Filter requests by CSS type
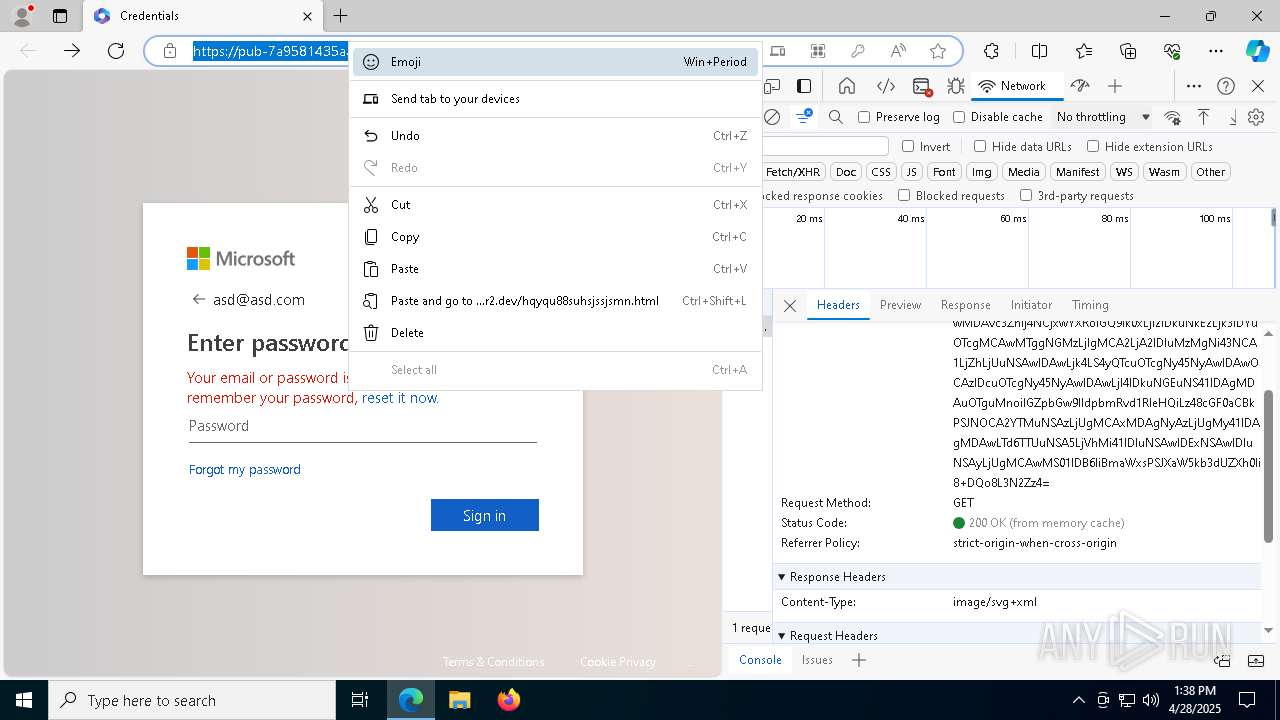1280x720 pixels. (880, 172)
